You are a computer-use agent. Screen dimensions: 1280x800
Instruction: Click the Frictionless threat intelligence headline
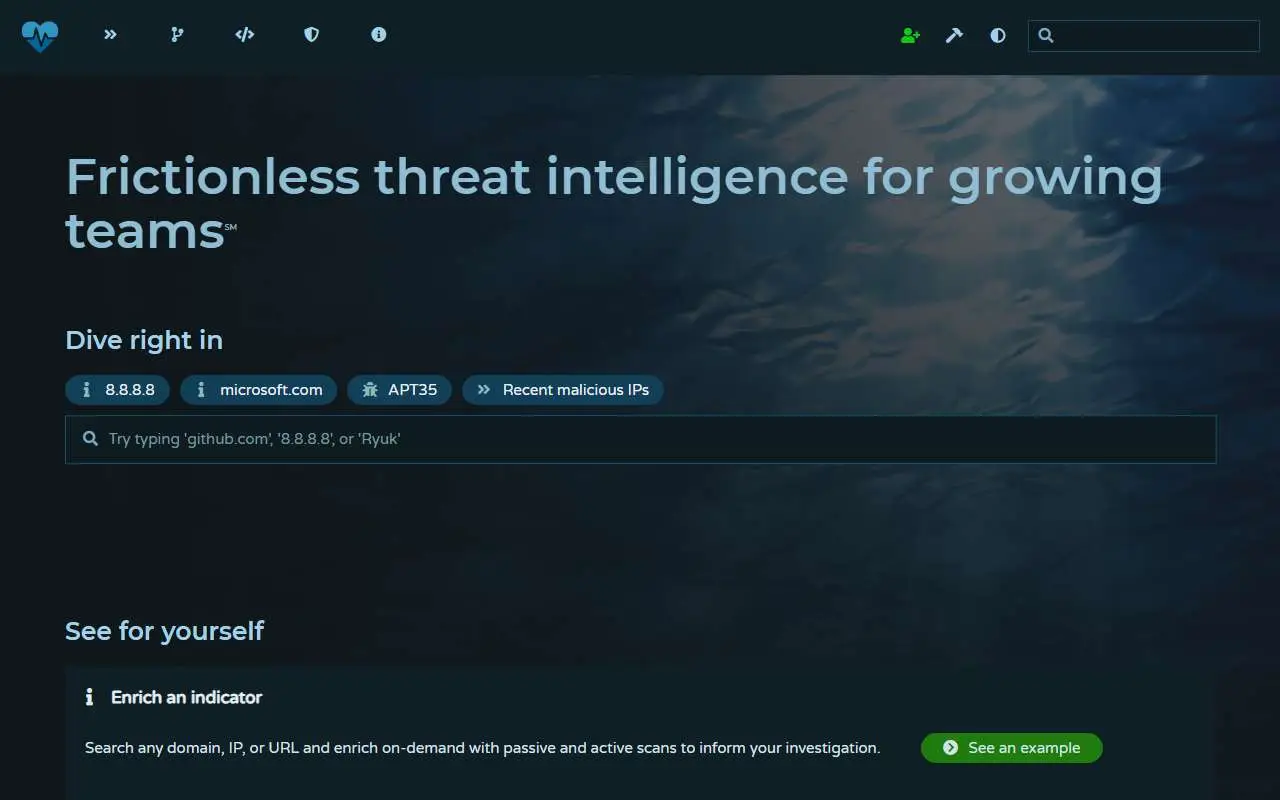(x=614, y=204)
